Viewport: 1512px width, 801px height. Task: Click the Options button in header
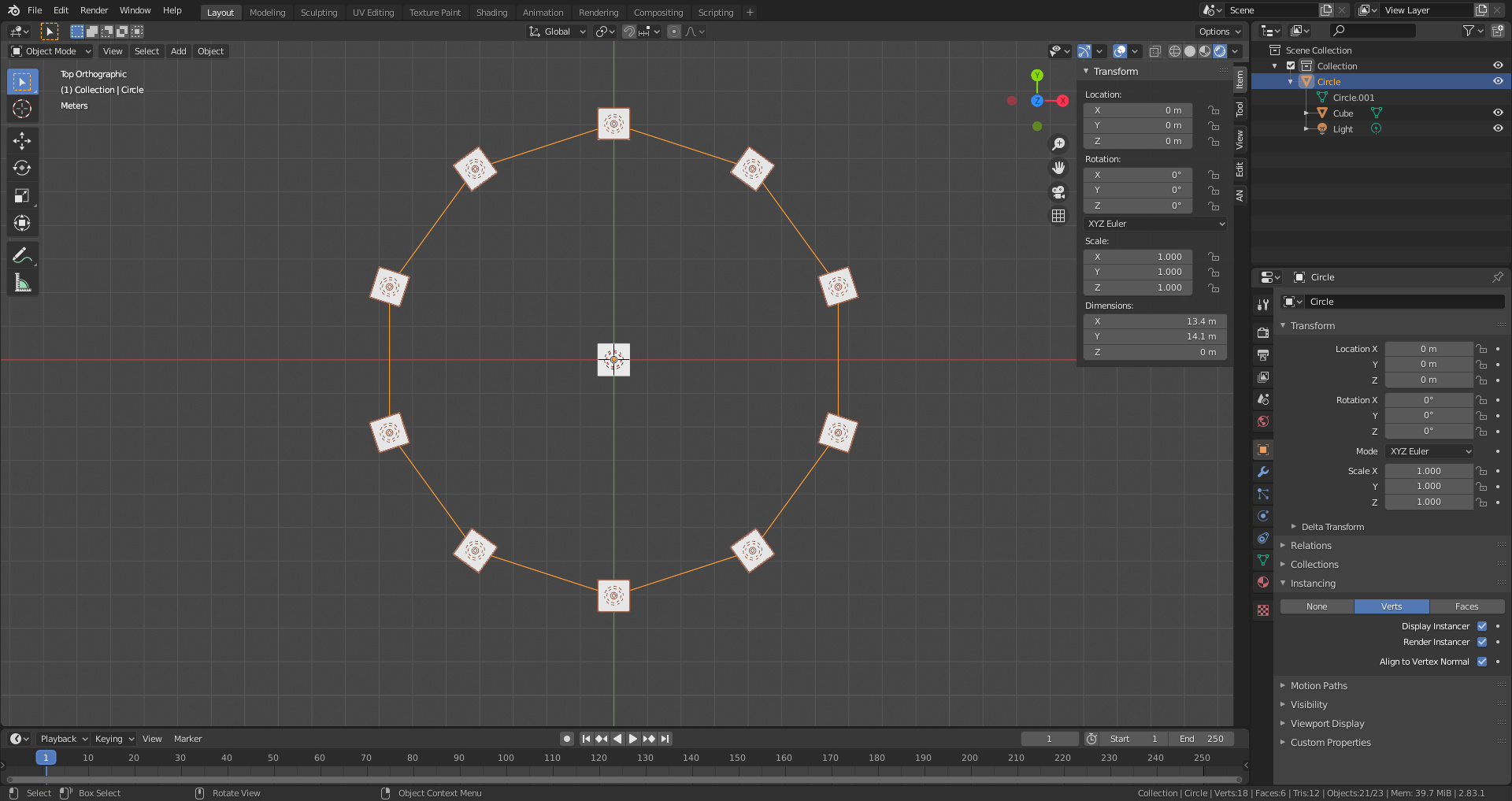(x=1219, y=32)
